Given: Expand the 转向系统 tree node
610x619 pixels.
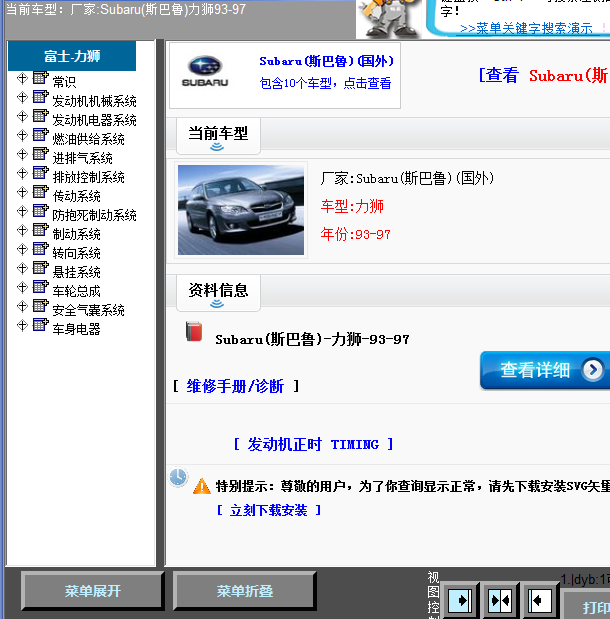Looking at the screenshot, I should point(22,249).
